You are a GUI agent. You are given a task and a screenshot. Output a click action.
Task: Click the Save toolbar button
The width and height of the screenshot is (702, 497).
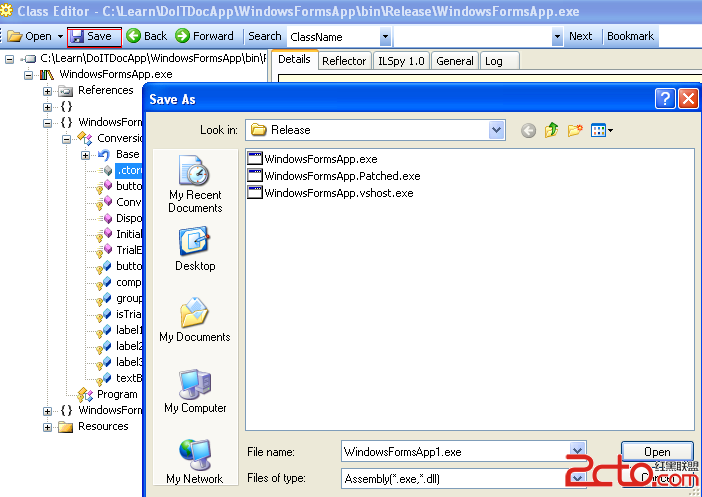(94, 37)
